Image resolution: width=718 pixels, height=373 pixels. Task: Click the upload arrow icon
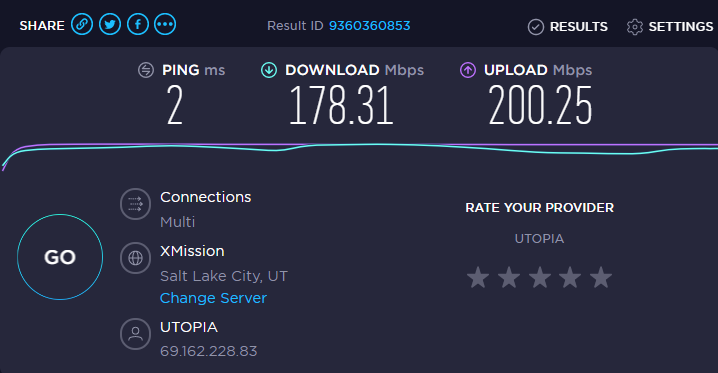coord(468,70)
